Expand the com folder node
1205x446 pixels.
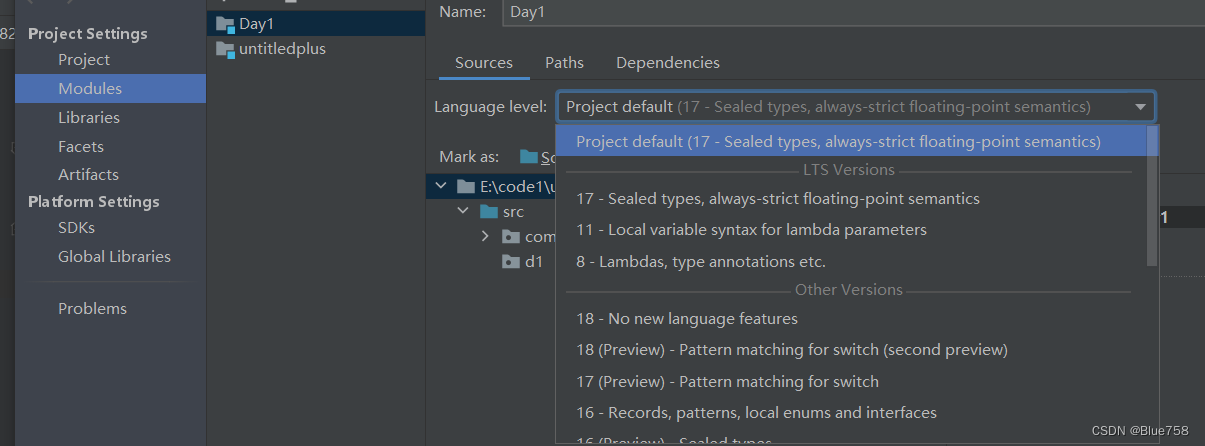click(x=485, y=237)
